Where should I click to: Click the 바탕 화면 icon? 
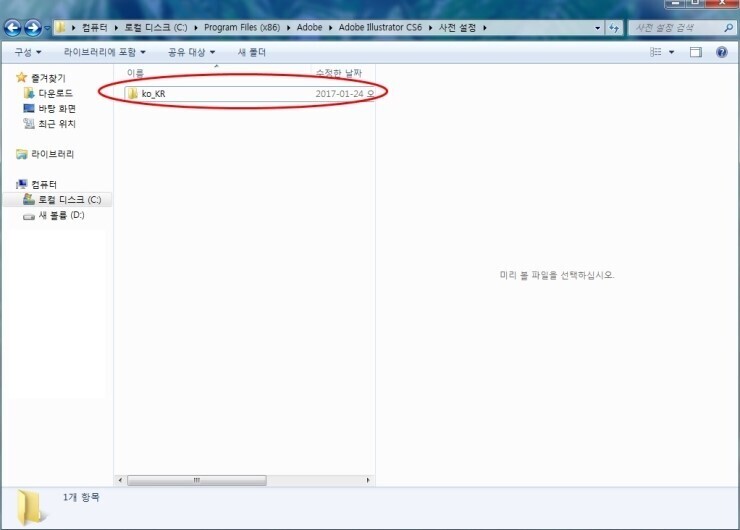29,108
